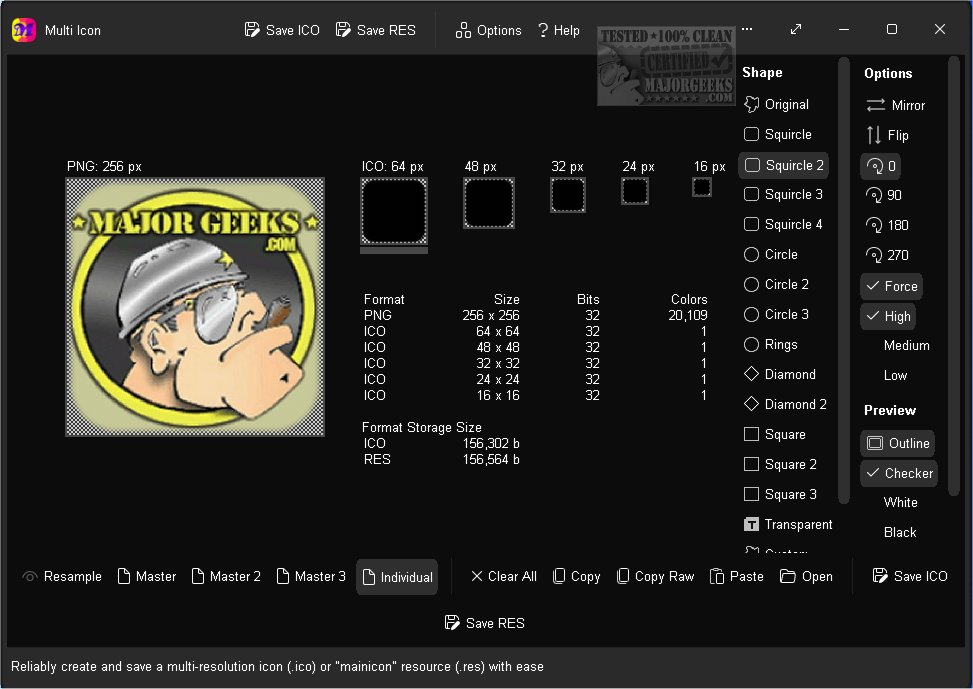Screen dimensions: 973x689
Task: Select the Square 3 shape
Action: coord(780,494)
